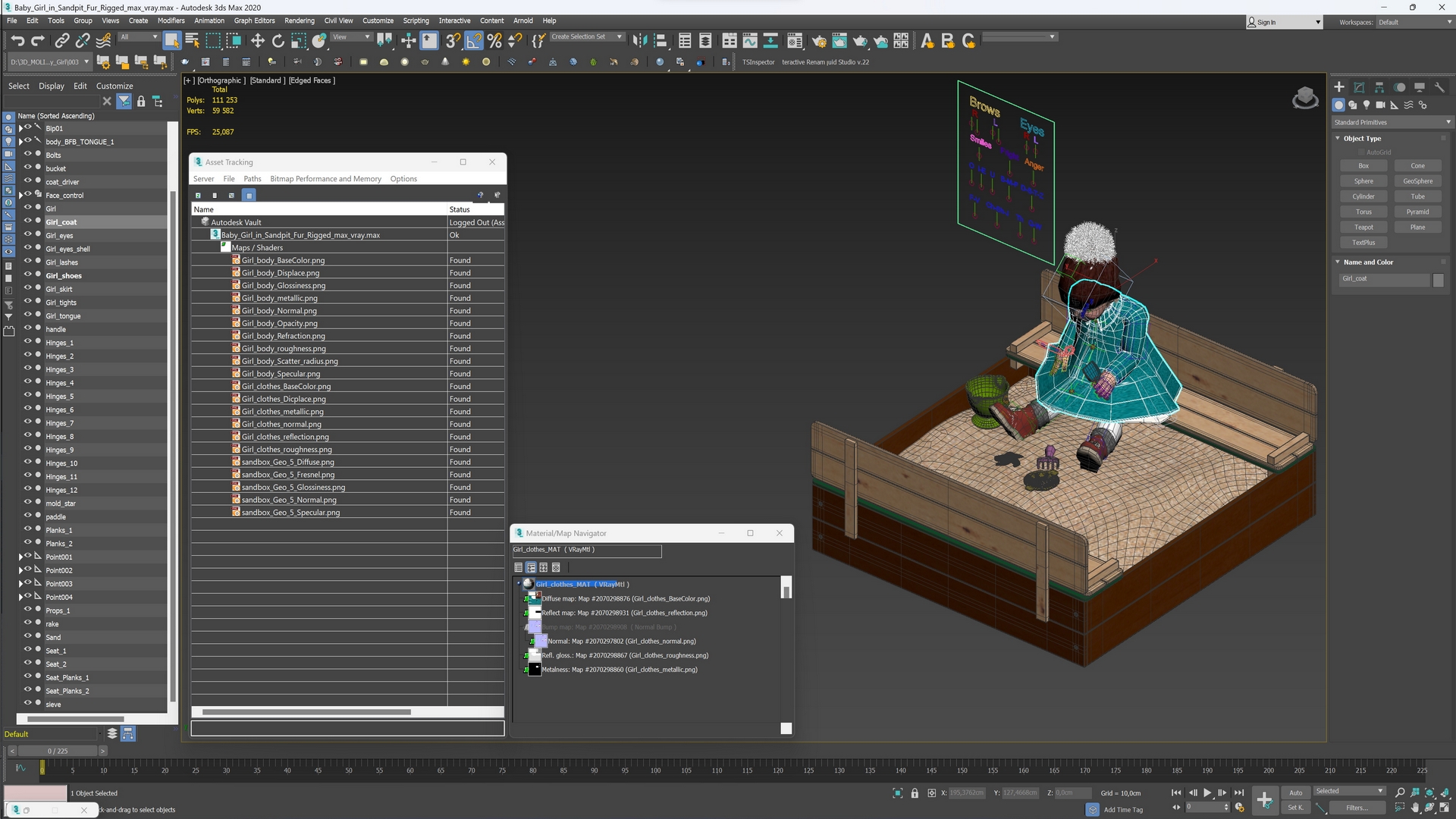This screenshot has width=1456, height=819.
Task: Switch to the Modify panel tab
Action: pyautogui.click(x=1359, y=87)
